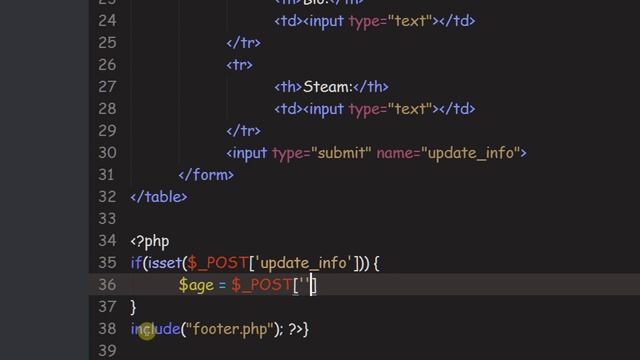This screenshot has width=640, height=360.
Task: Click line number 24 in the gutter
Action: pyautogui.click(x=107, y=20)
